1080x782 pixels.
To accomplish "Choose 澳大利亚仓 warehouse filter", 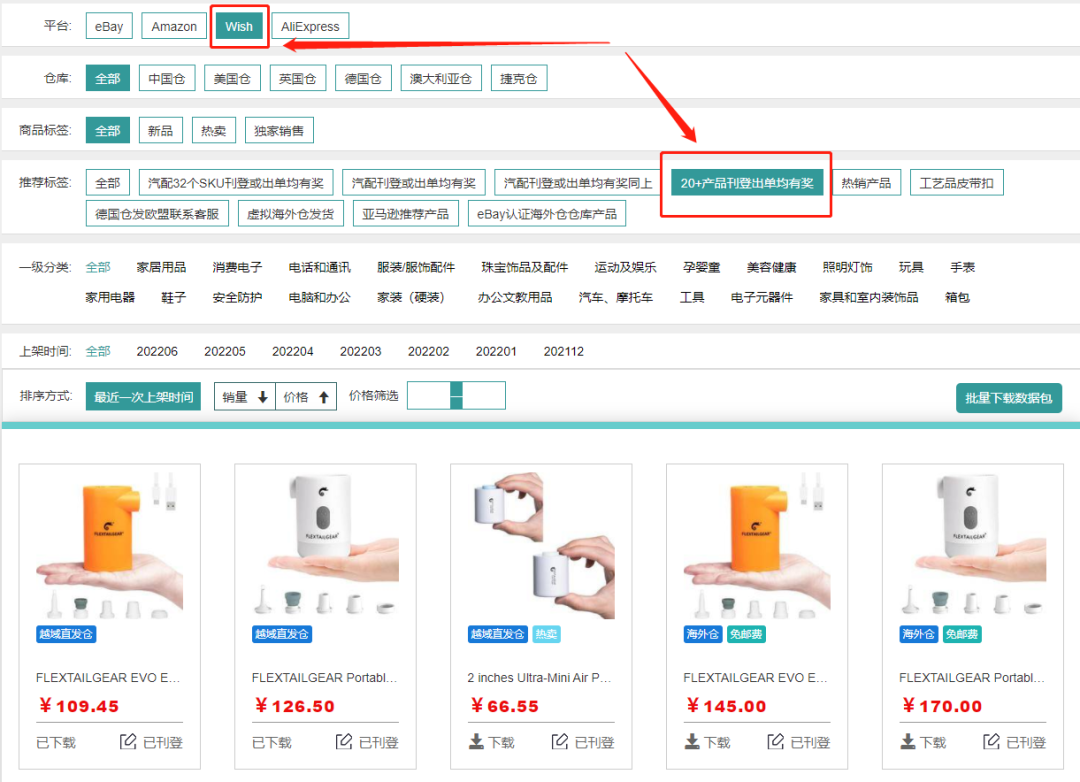I will click(441, 79).
